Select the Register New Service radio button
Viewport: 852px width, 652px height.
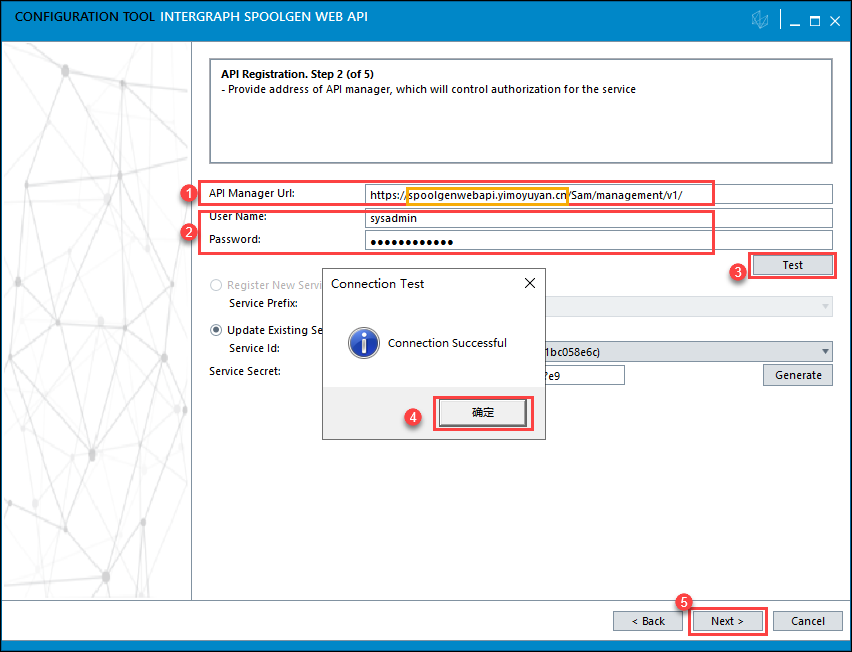pyautogui.click(x=216, y=285)
